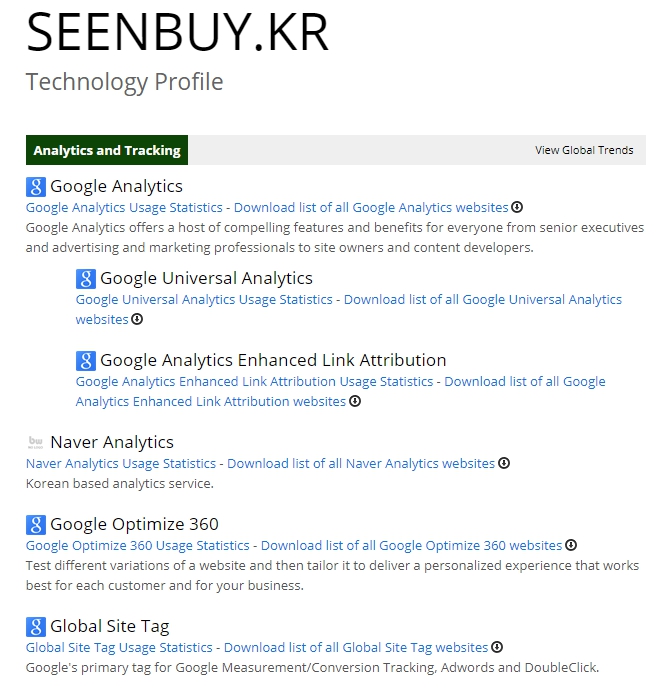Click download icon after Google Analytics websites link
663x697 pixels.
click(517, 207)
